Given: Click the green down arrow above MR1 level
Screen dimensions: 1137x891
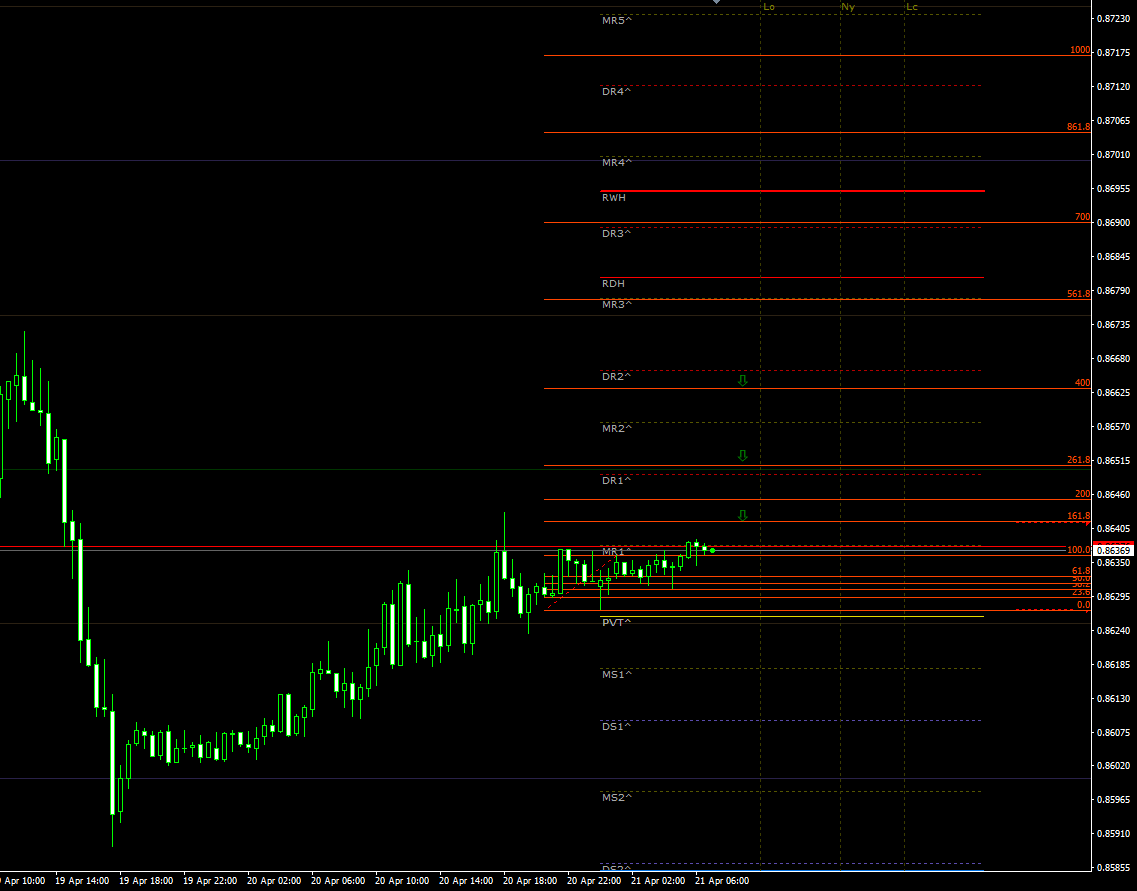Looking at the screenshot, I should (x=742, y=515).
